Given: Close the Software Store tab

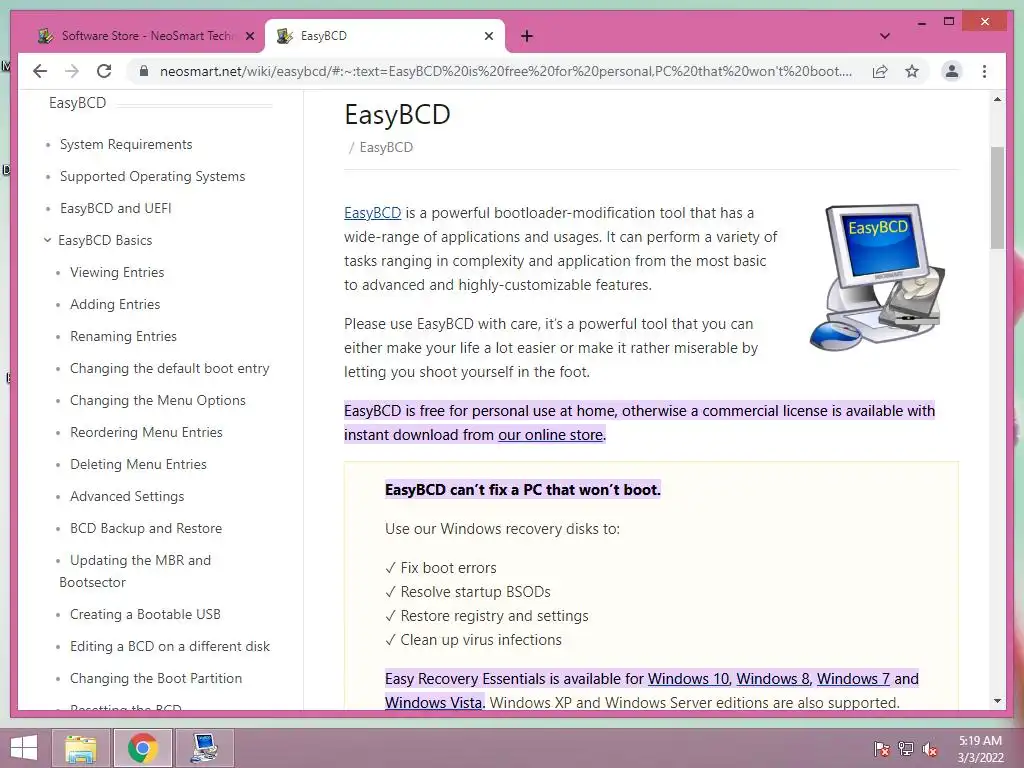Looking at the screenshot, I should [249, 36].
